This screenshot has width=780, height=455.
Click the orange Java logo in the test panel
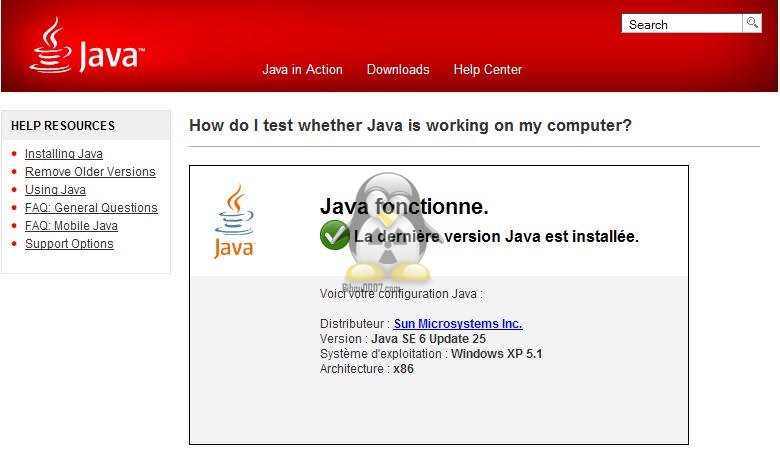point(234,221)
